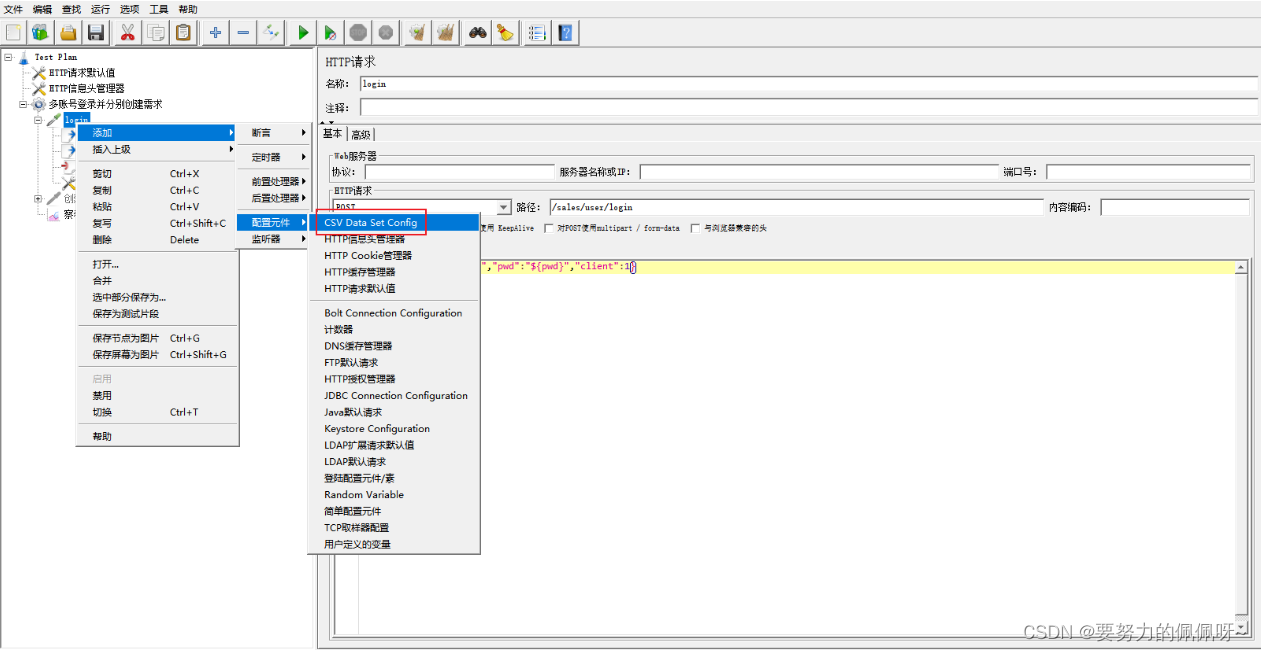Click the HTTP请求默认值 wrench icon
The height and width of the screenshot is (651, 1261).
tap(39, 73)
